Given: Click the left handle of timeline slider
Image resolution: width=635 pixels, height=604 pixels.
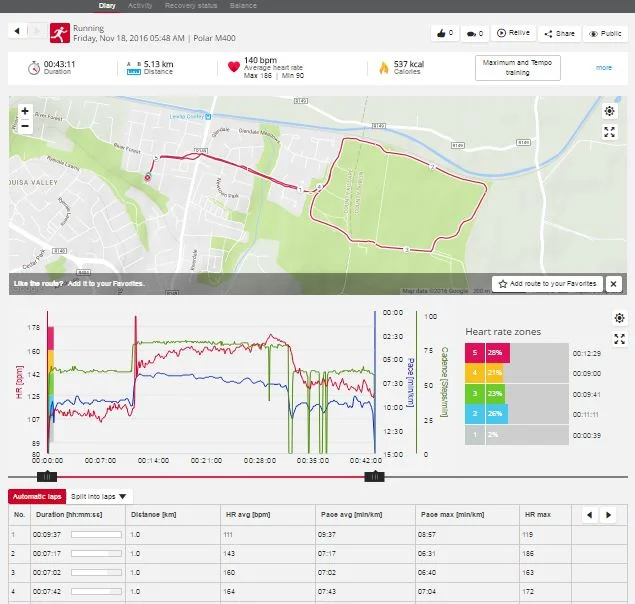Looking at the screenshot, I should [45, 477].
